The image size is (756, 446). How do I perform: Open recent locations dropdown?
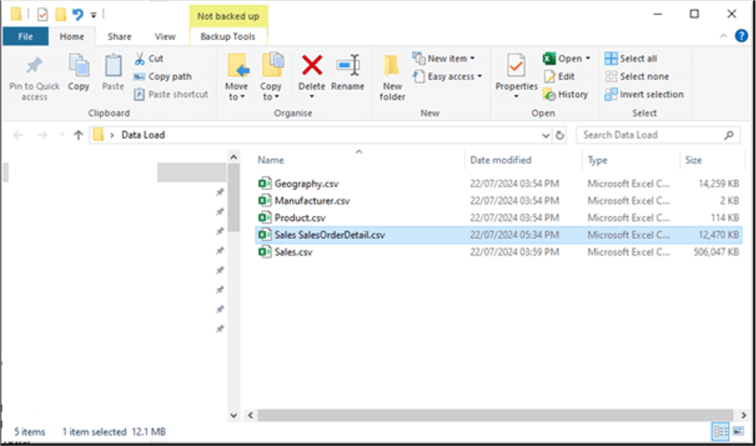[62, 135]
